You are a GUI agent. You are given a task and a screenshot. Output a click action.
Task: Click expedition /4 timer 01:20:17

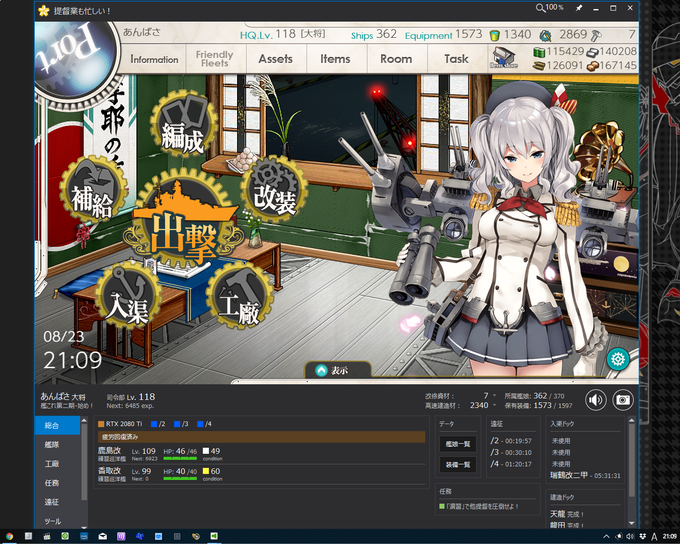[511, 464]
